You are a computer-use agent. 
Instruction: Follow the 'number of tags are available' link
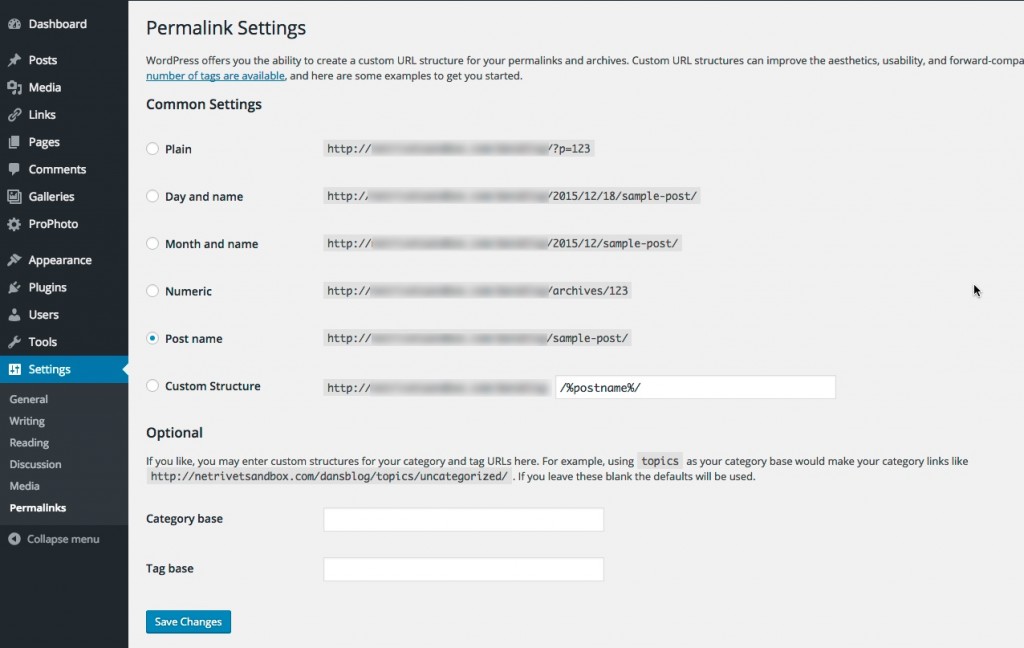click(x=216, y=76)
